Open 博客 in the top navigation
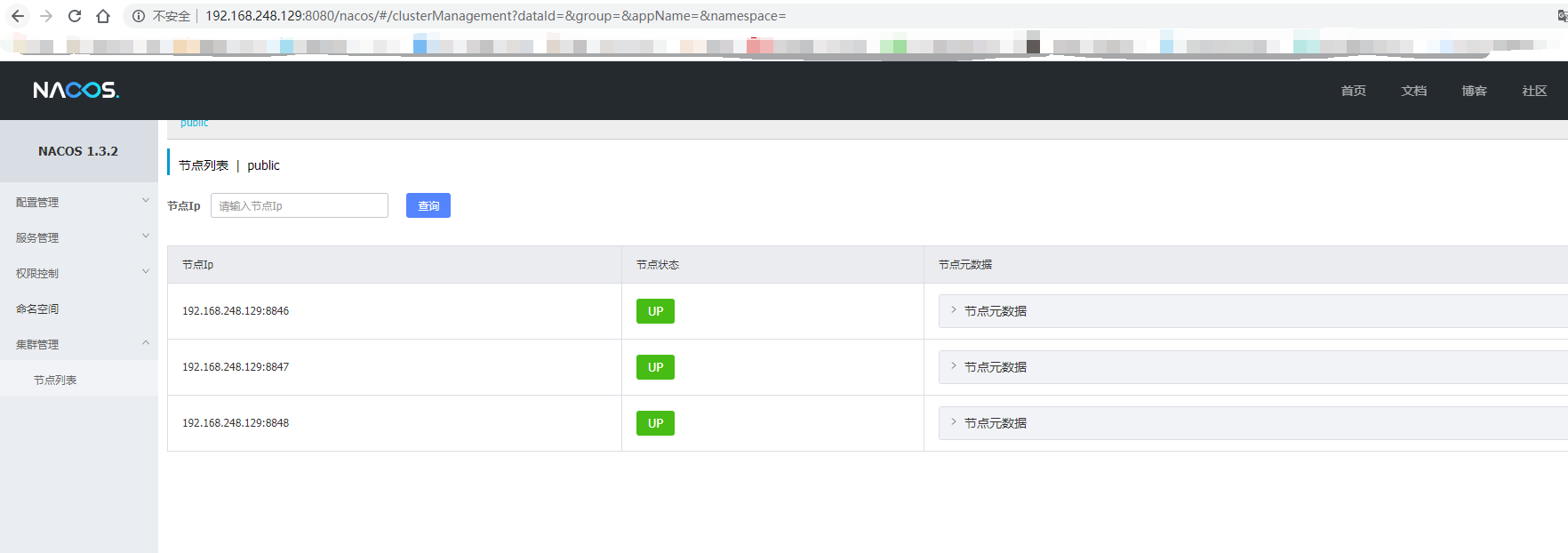 coord(1475,91)
